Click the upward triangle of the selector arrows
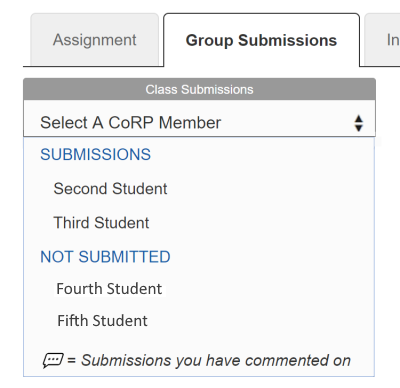The image size is (400, 388). tap(359, 119)
